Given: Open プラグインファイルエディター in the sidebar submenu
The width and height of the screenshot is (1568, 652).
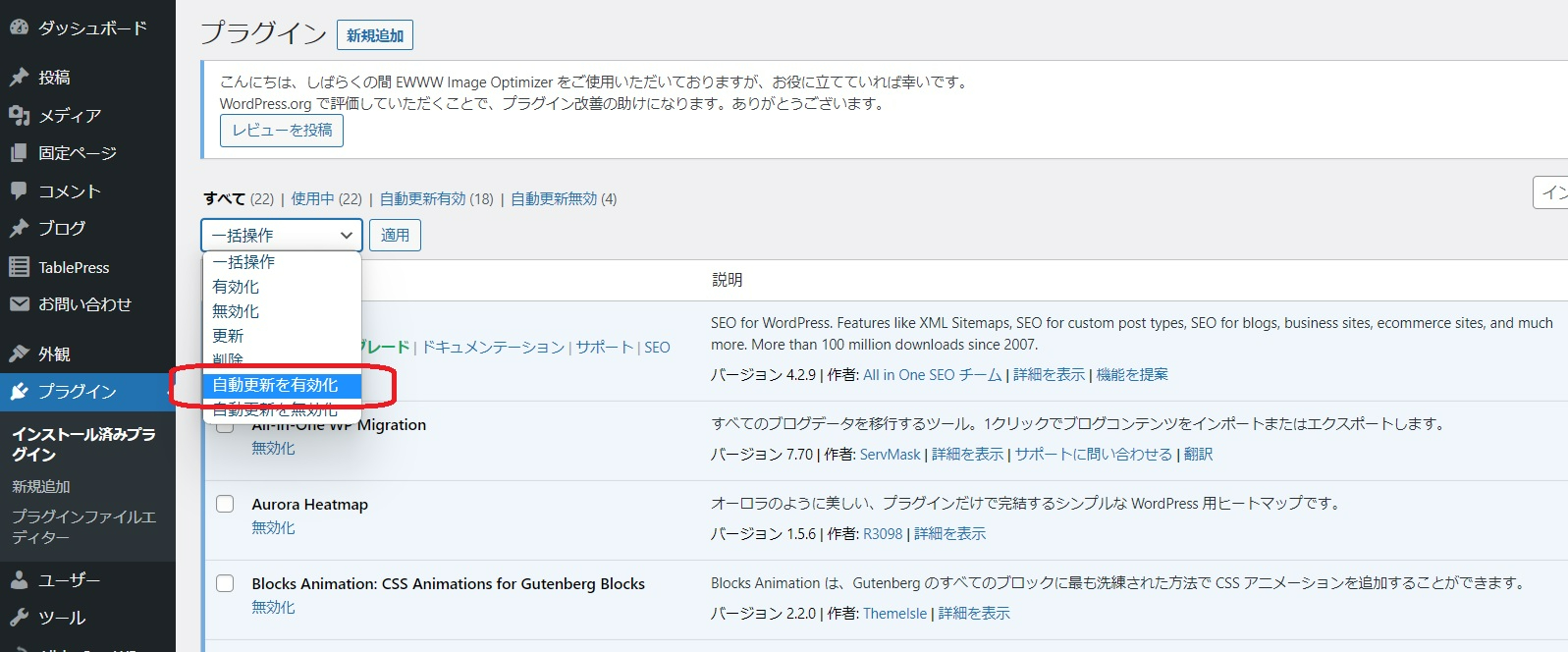Looking at the screenshot, I should 83,526.
